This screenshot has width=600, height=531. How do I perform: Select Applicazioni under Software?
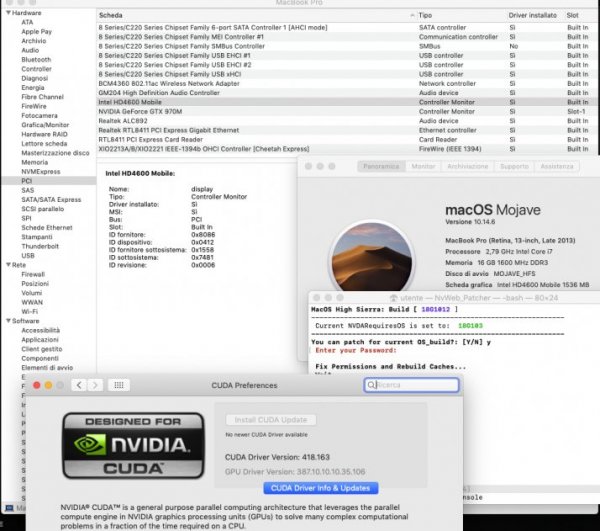pyautogui.click(x=40, y=340)
